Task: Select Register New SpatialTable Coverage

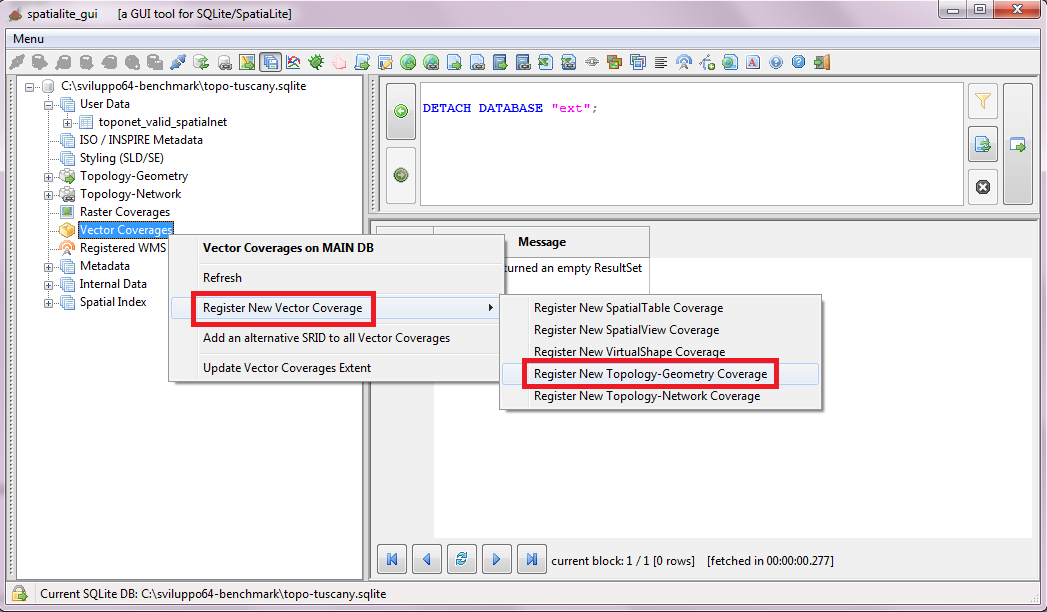Action: (x=660, y=308)
